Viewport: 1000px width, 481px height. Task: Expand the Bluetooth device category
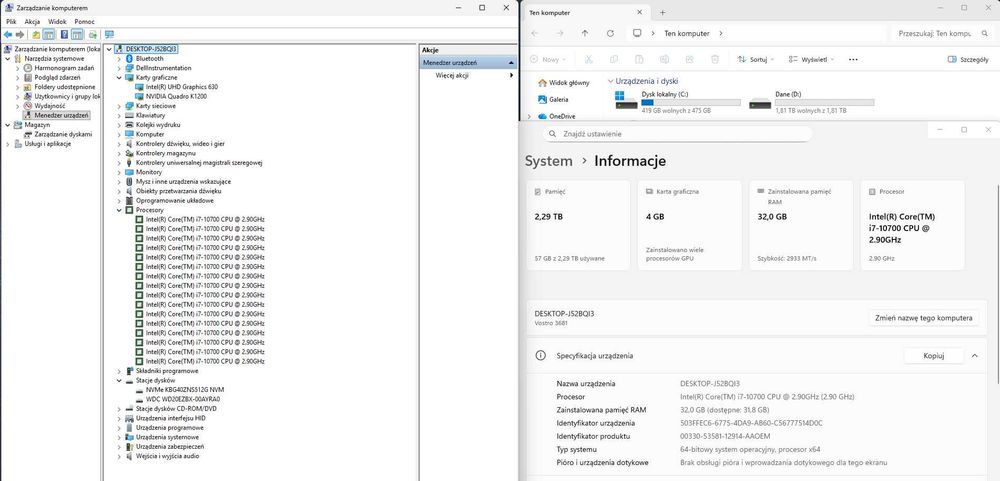click(x=119, y=59)
